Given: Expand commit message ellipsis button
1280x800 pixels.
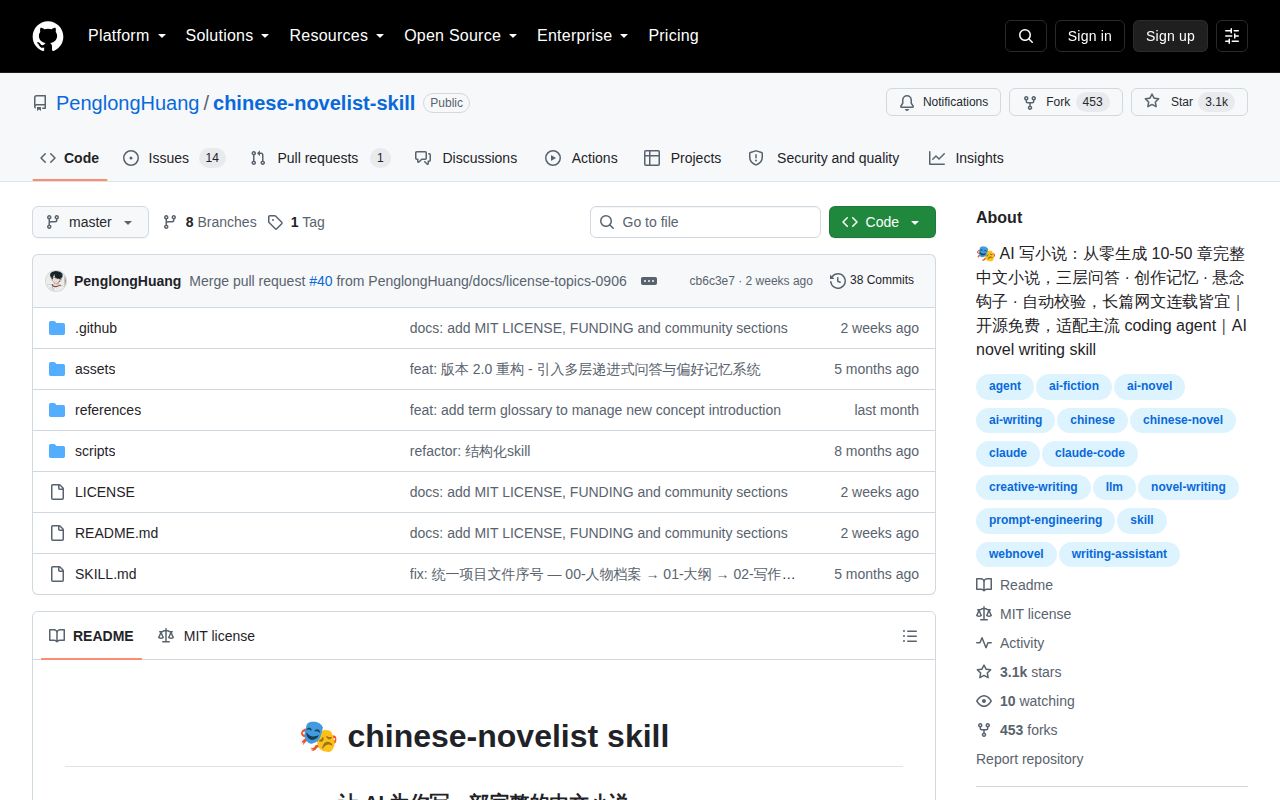Looking at the screenshot, I should coord(649,281).
